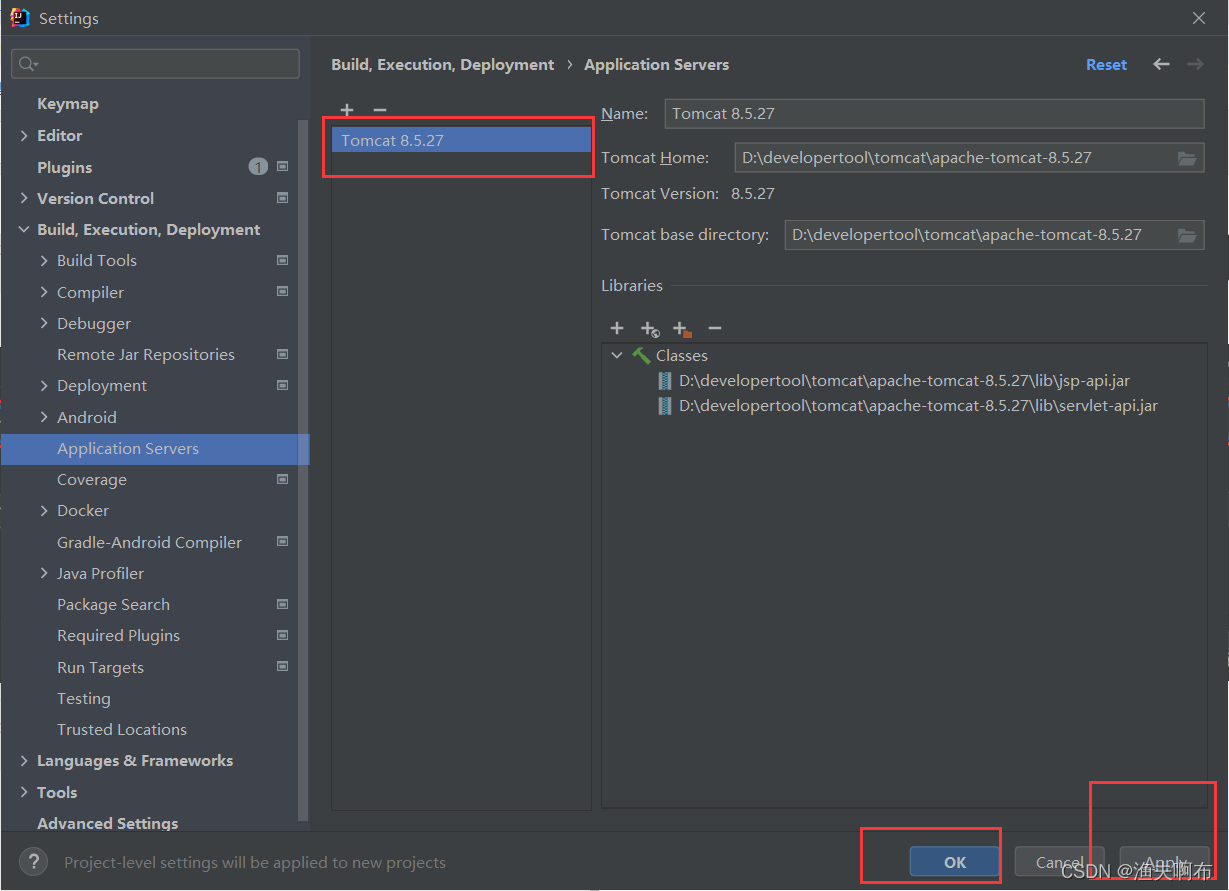Click project-level icon beside Gradle-Android Compiler
The width and height of the screenshot is (1229, 891).
click(282, 542)
